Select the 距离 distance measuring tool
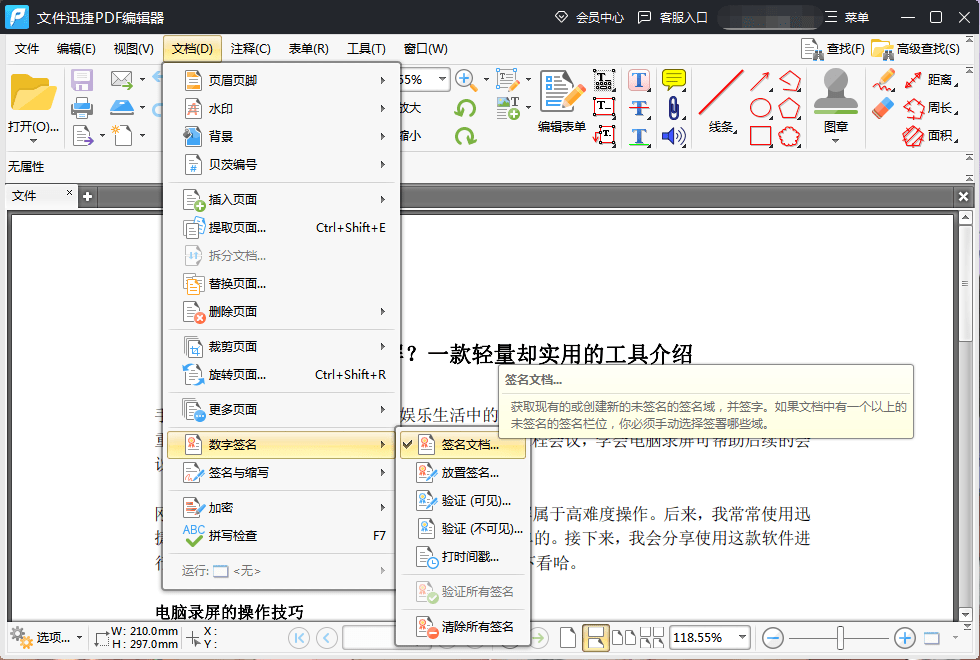980x660 pixels. pos(931,80)
